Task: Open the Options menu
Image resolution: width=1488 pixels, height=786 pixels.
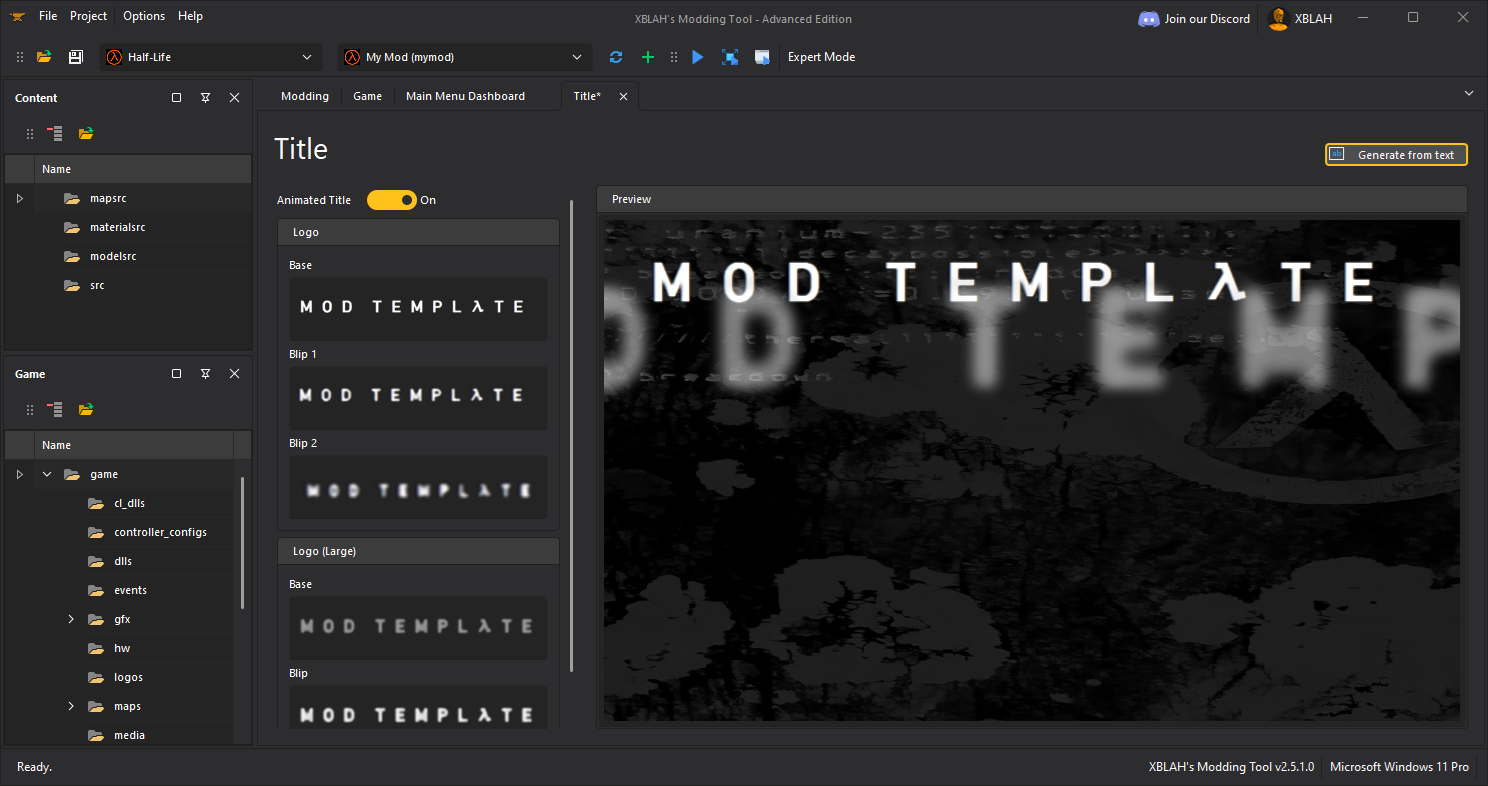Action: pos(143,16)
